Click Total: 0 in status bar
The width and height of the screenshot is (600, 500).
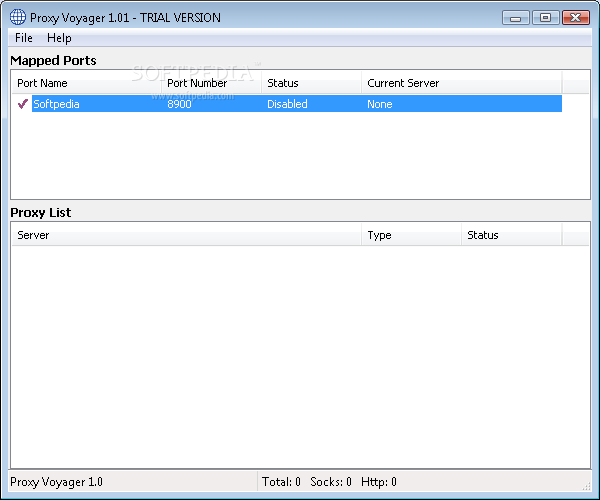(x=281, y=482)
